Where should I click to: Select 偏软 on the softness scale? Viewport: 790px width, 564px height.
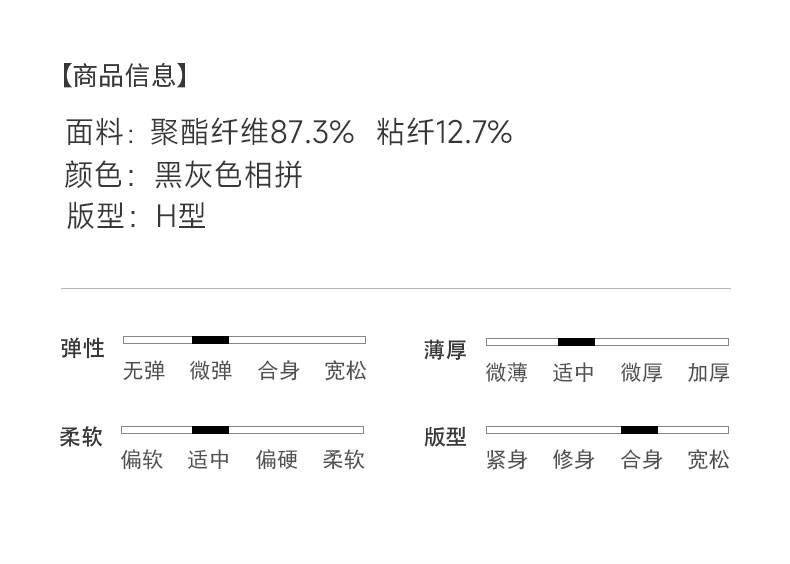(x=143, y=460)
